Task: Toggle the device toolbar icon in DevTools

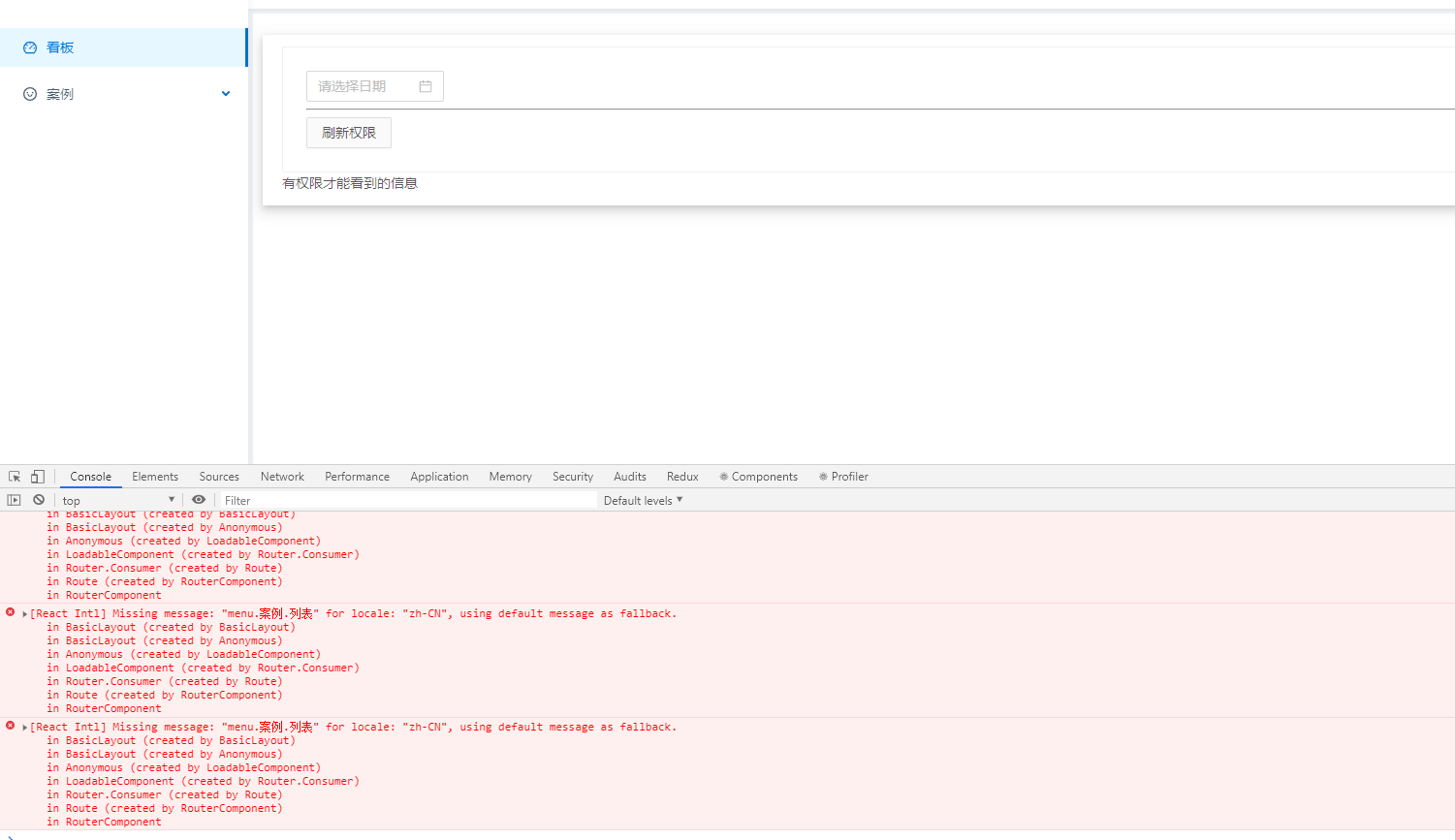Action: (38, 477)
